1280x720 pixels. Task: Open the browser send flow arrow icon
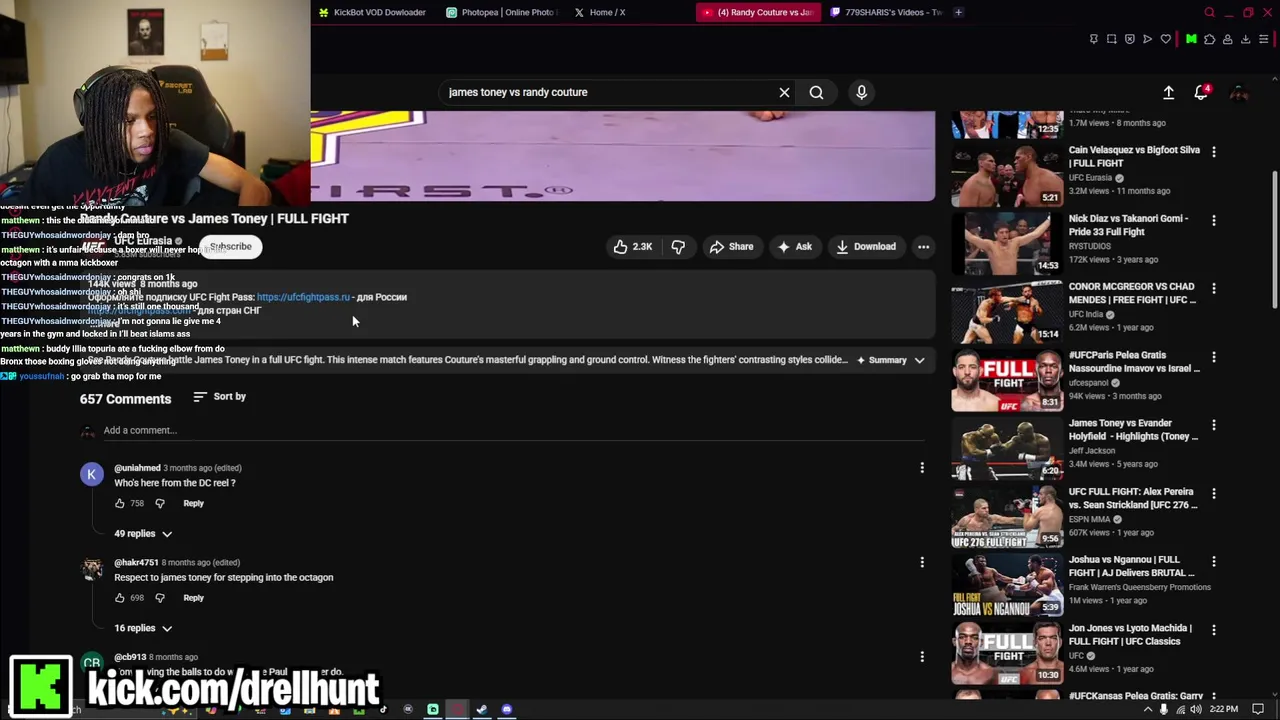1147,39
